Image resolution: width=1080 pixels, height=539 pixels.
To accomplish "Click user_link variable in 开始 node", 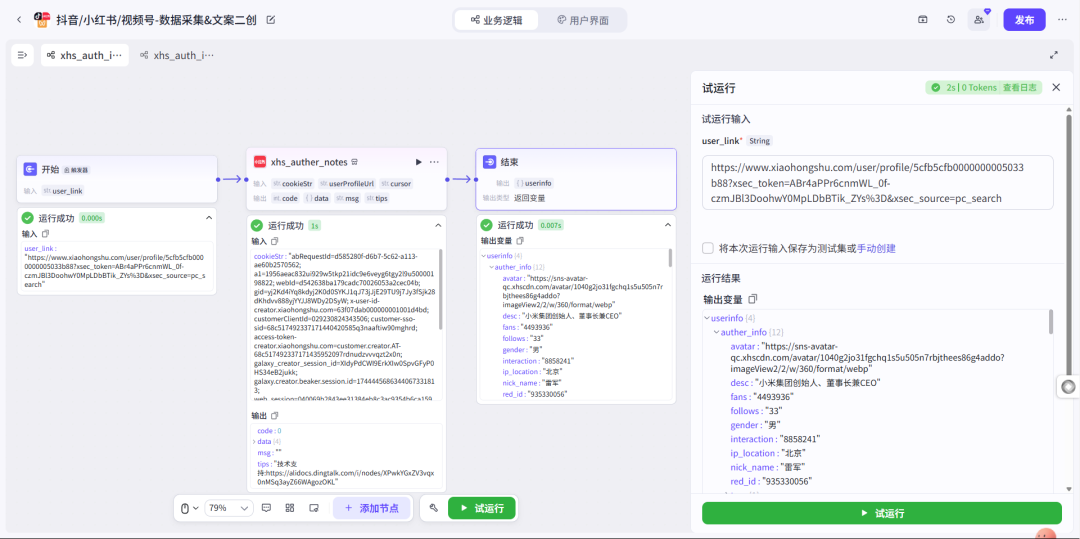I will [x=63, y=191].
